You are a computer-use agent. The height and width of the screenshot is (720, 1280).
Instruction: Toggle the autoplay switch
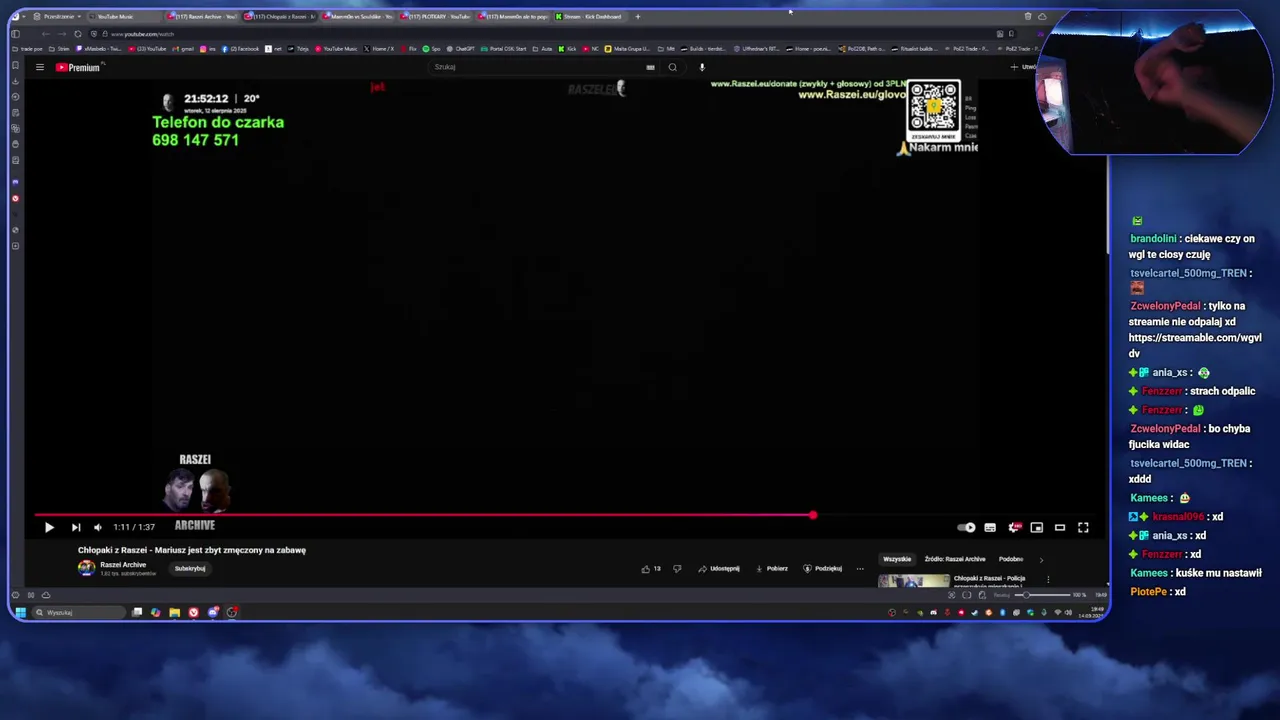[966, 527]
